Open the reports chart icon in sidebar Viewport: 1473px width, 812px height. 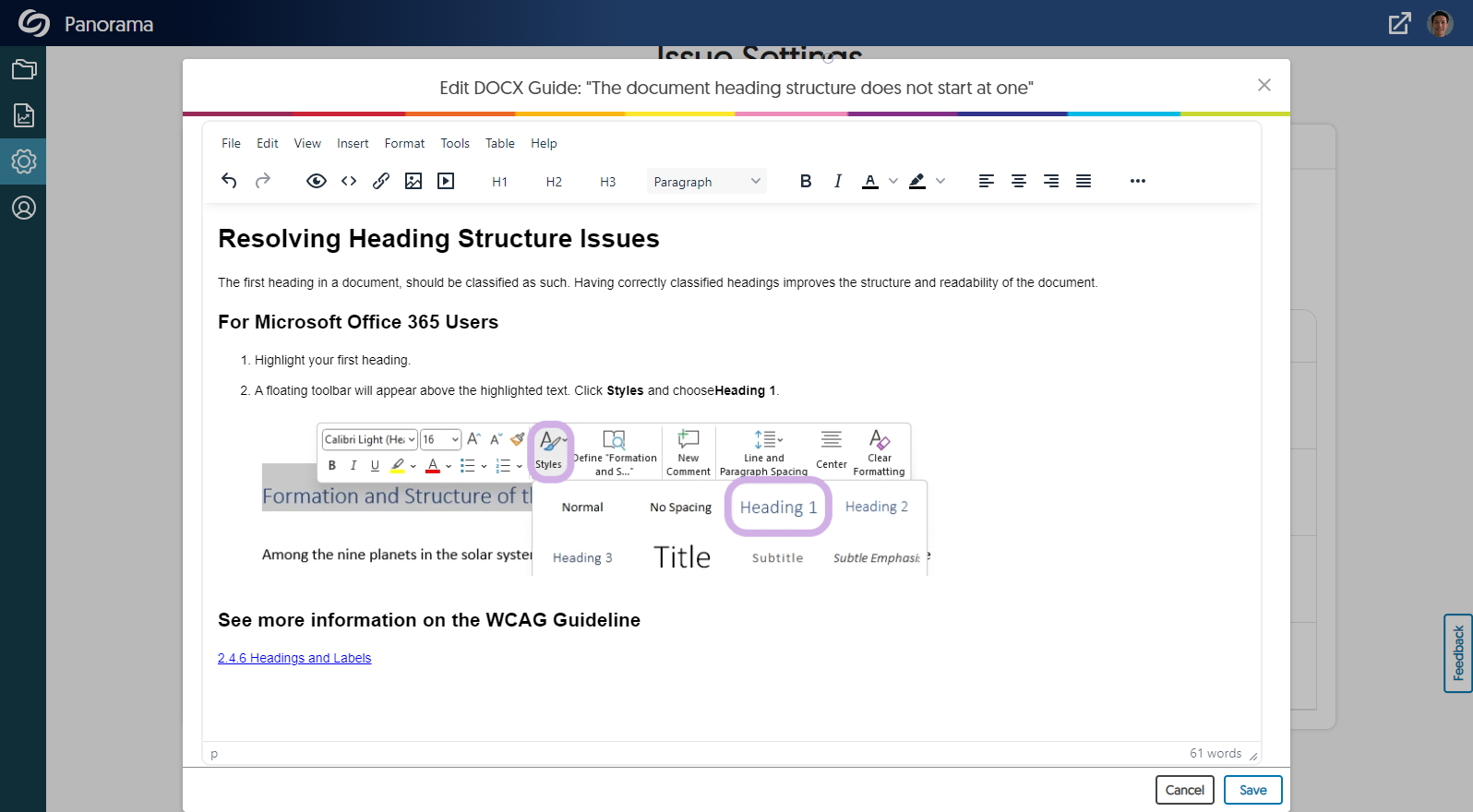click(24, 115)
